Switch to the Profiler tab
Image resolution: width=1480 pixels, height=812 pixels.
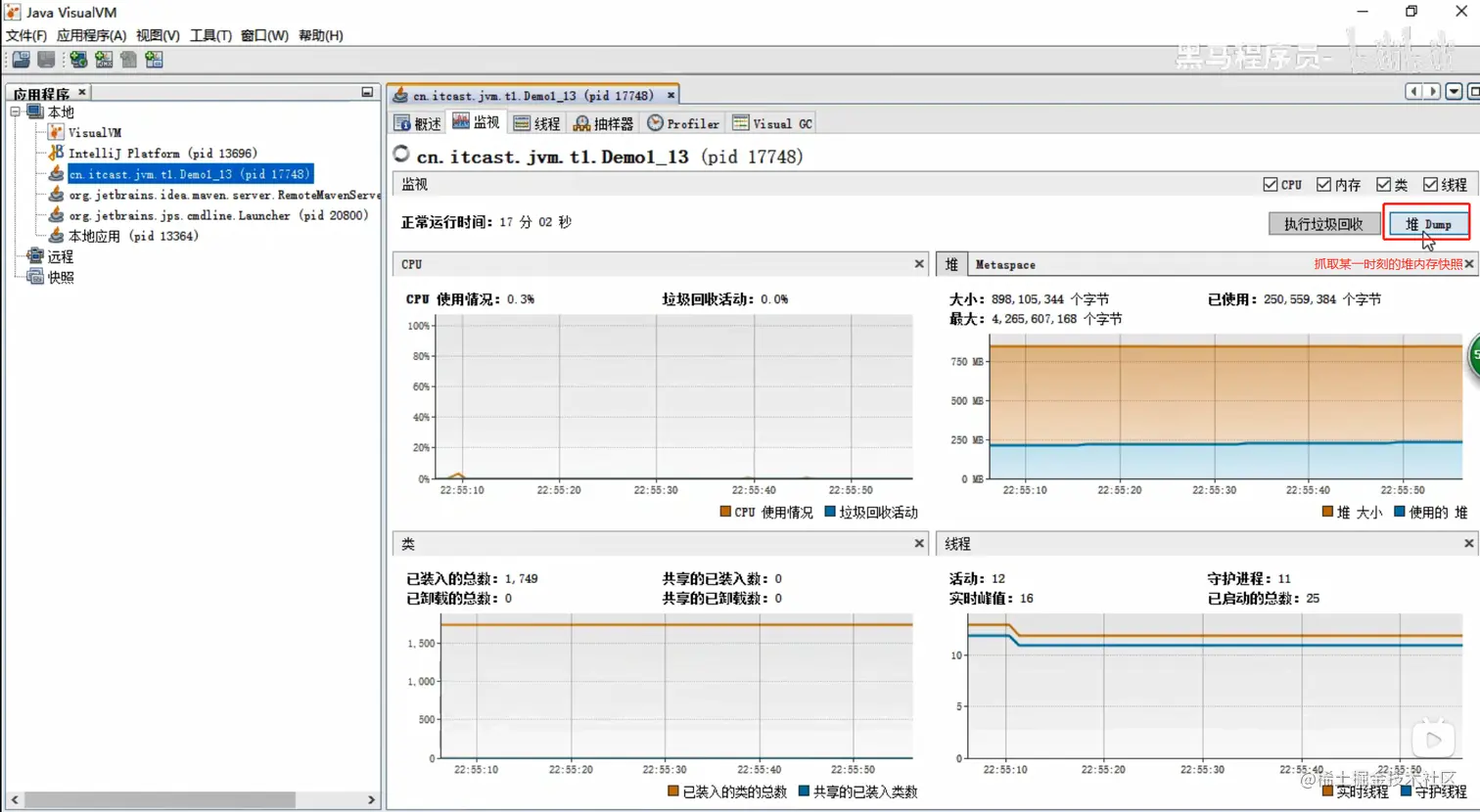click(x=683, y=123)
